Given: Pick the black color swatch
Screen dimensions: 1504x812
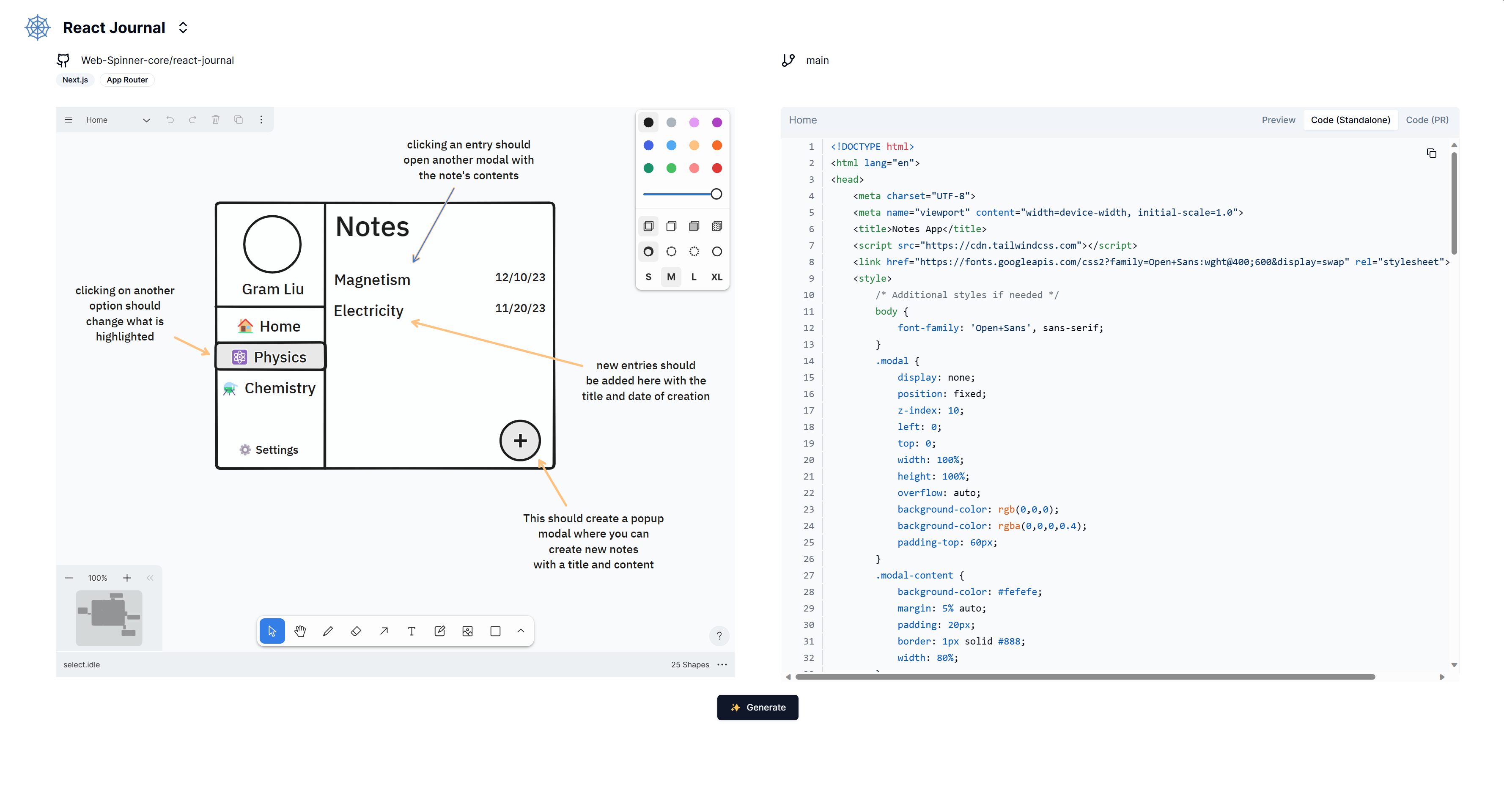Looking at the screenshot, I should [649, 123].
